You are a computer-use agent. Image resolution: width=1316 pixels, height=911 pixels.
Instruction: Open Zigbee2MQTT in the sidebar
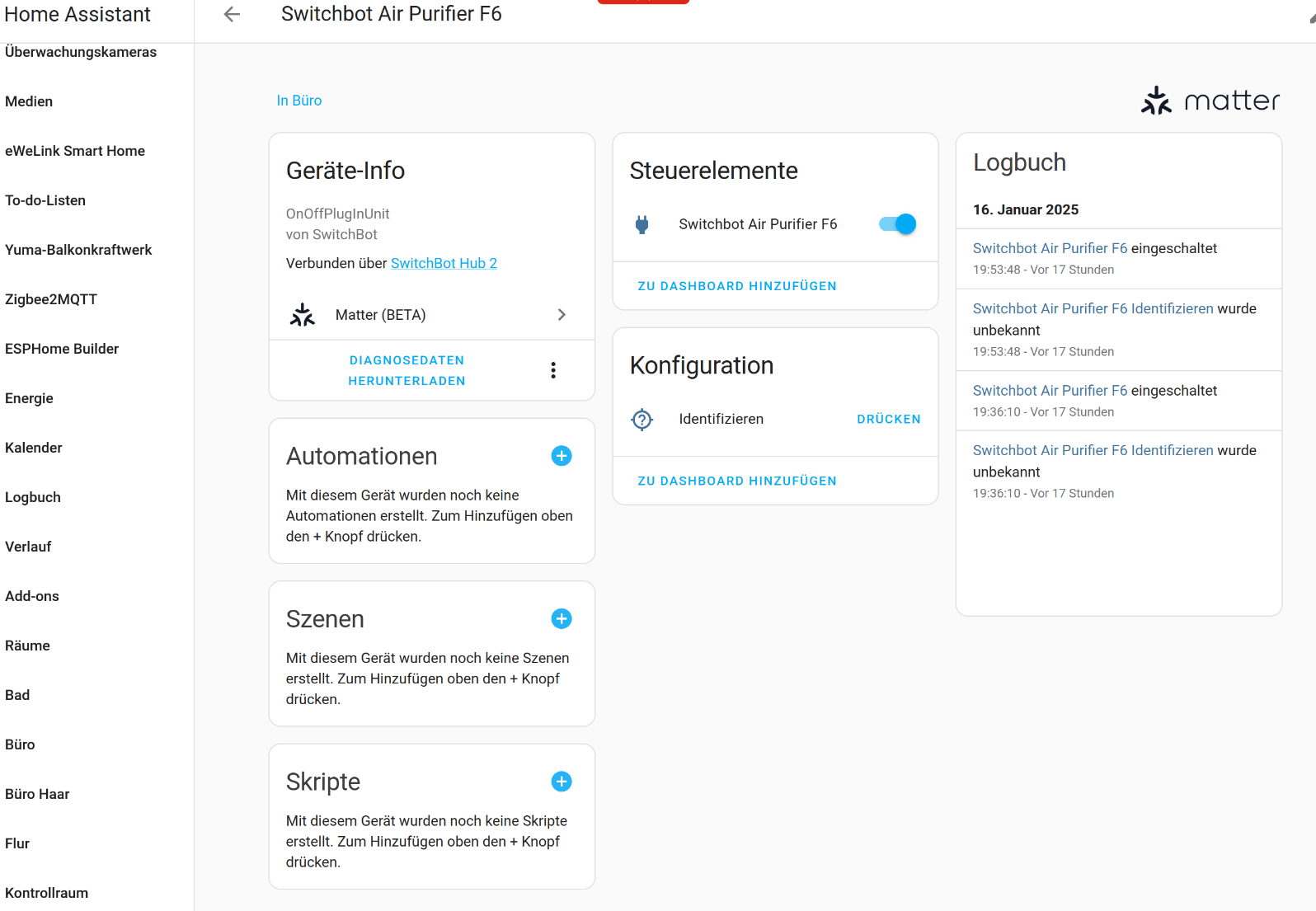pyautogui.click(x=51, y=299)
